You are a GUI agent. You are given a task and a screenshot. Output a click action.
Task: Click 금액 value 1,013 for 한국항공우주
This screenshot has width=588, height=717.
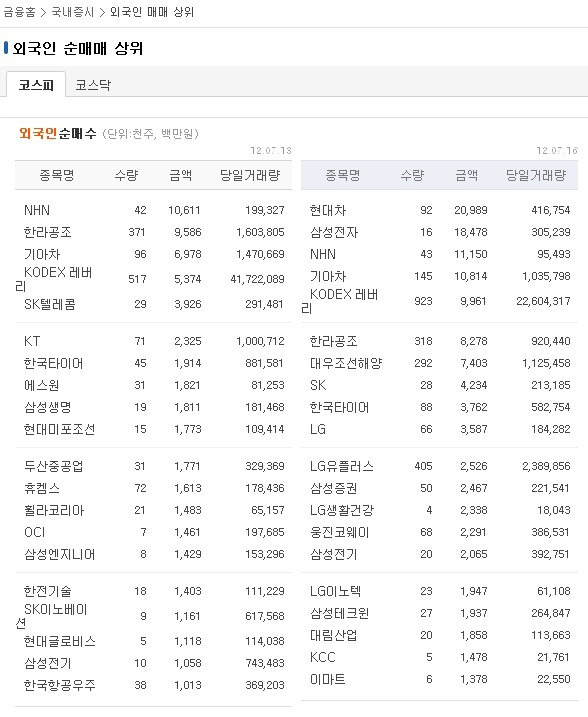pos(187,685)
